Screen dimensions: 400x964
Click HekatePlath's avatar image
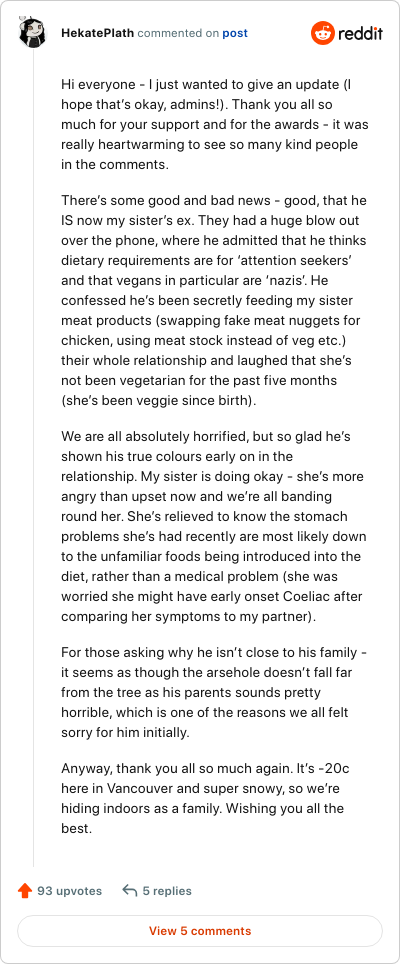(33, 33)
